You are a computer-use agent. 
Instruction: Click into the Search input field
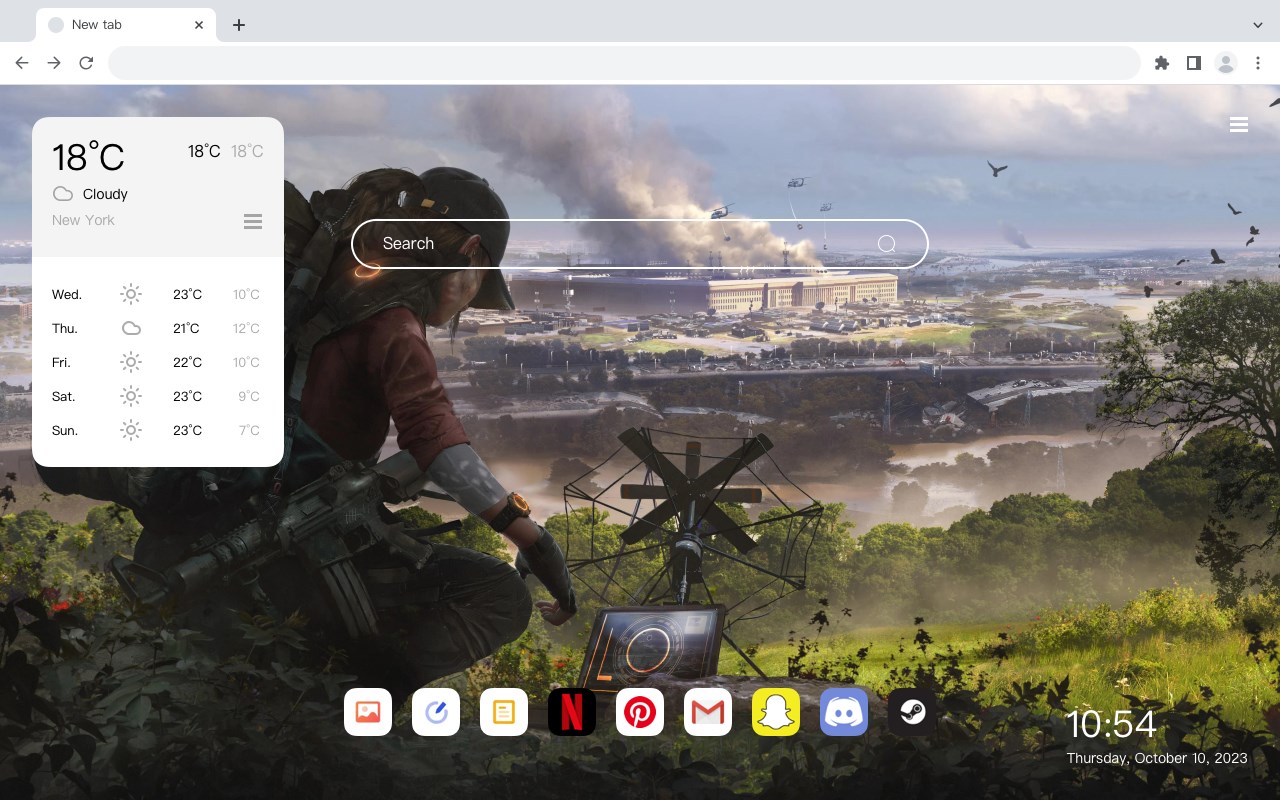coord(640,244)
